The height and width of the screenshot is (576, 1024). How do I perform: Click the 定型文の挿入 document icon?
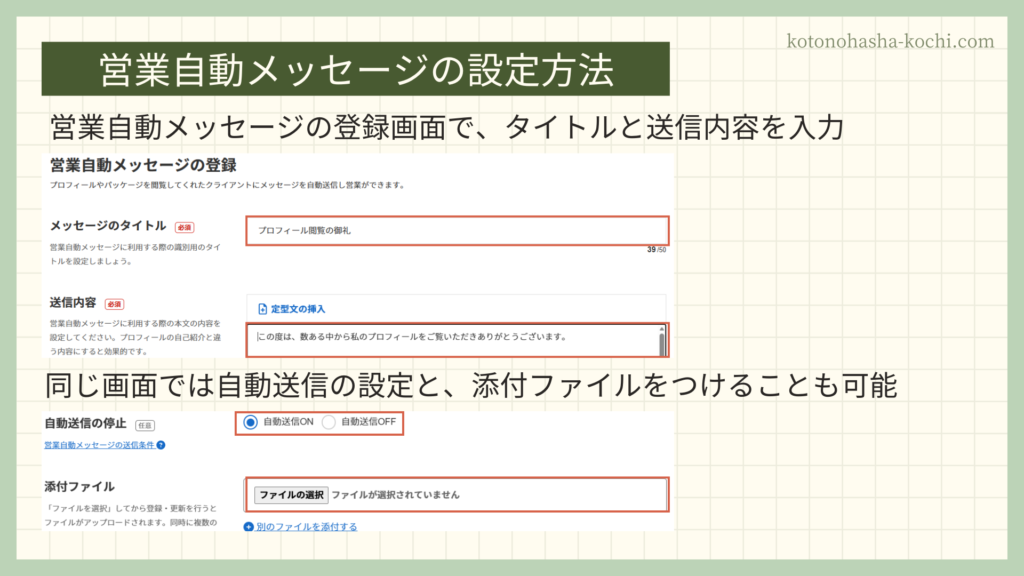pos(262,309)
